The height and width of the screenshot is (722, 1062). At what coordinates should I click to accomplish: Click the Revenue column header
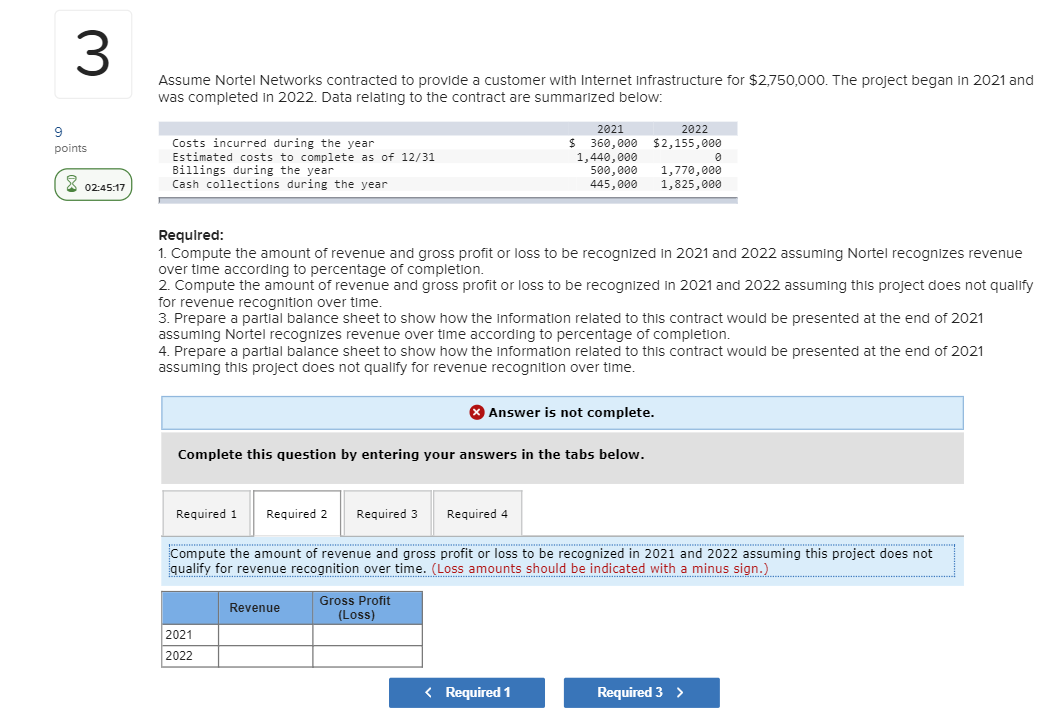coord(256,607)
